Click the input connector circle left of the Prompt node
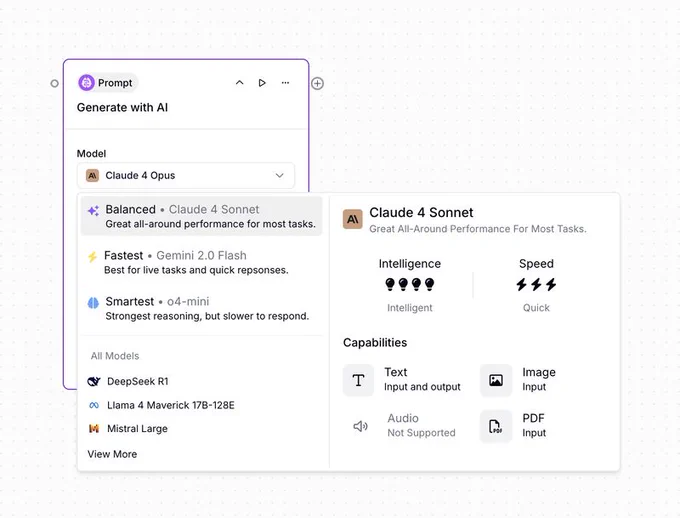Viewport: 680px width, 518px height. (54, 83)
